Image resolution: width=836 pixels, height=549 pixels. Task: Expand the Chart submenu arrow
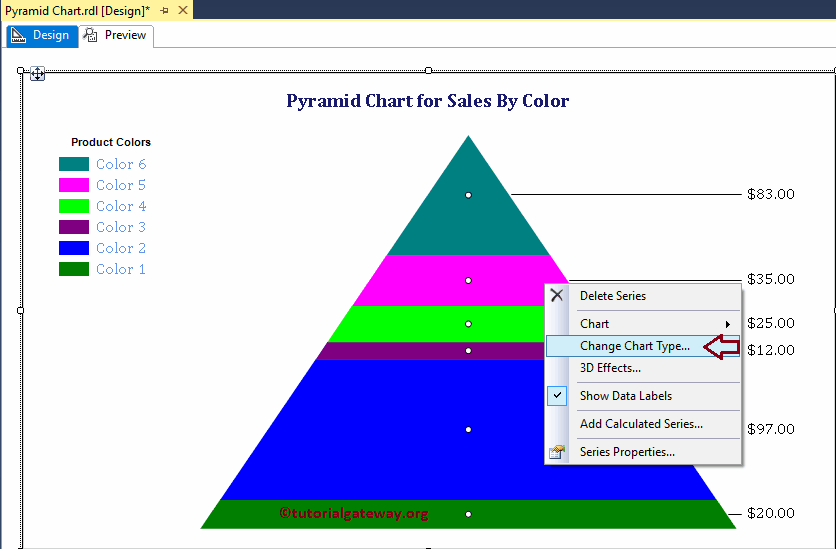pos(727,324)
